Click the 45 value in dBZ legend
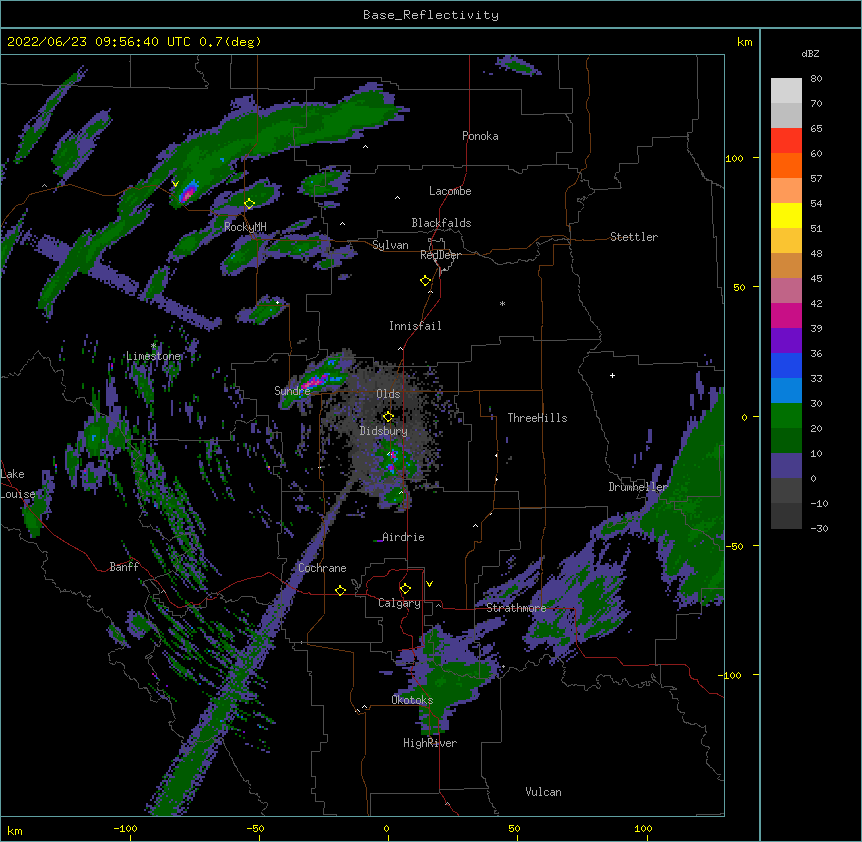The image size is (862, 842). pos(816,278)
